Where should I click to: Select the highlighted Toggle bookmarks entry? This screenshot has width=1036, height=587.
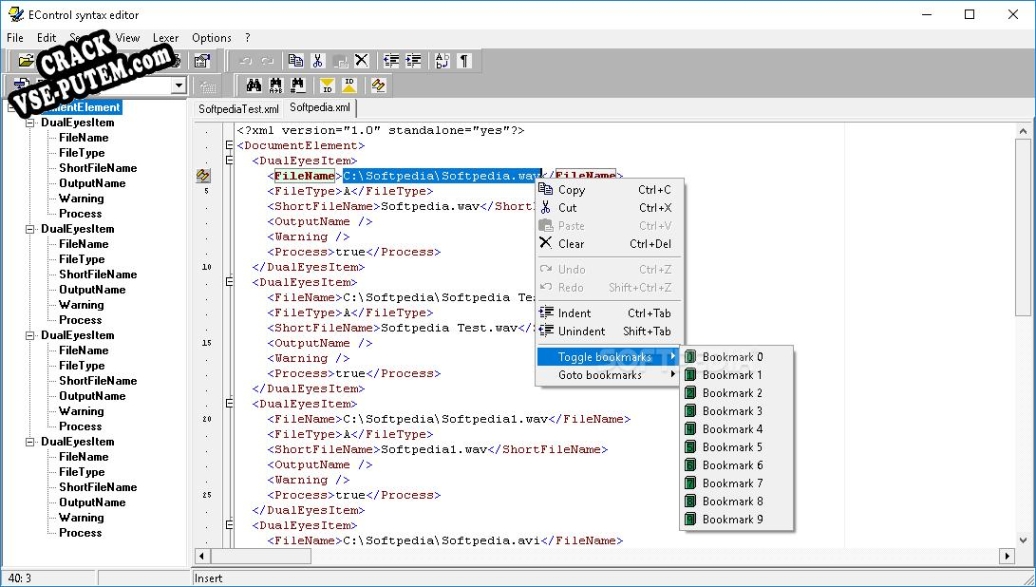point(609,357)
